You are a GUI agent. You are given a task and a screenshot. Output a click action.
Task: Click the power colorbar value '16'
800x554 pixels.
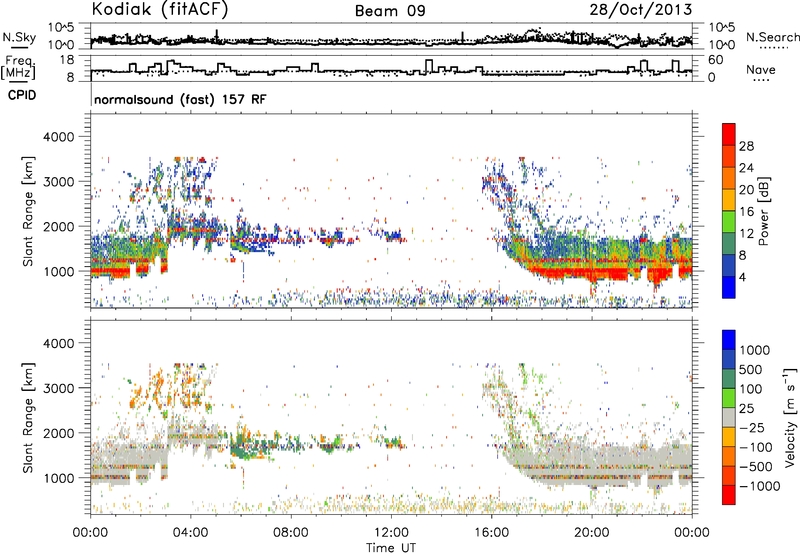[746, 212]
